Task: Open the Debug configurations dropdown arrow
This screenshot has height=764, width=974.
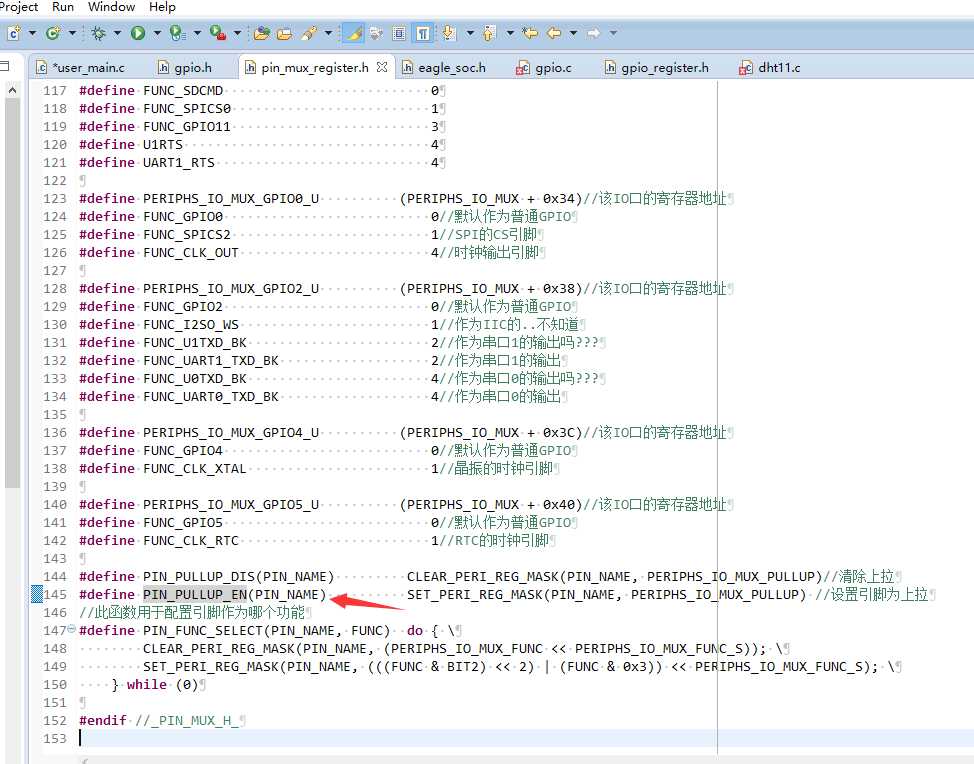Action: coord(117,33)
